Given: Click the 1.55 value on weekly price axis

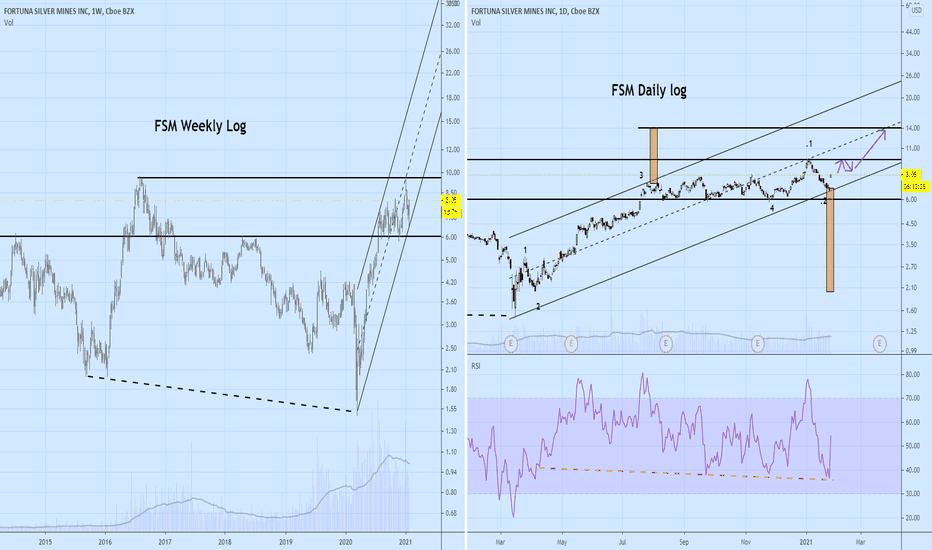Looking at the screenshot, I should pyautogui.click(x=451, y=409).
